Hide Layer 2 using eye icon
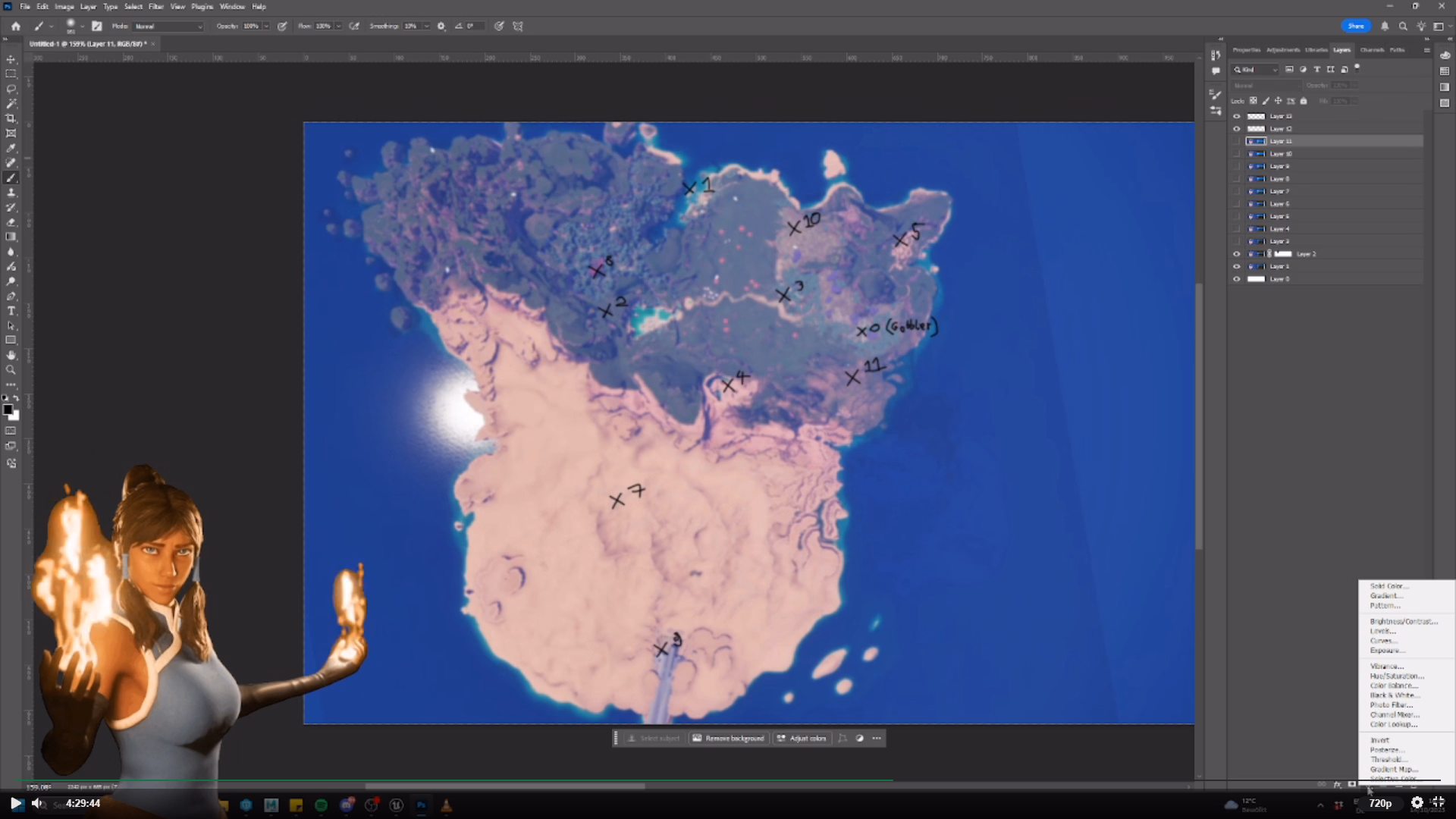 [1237, 254]
